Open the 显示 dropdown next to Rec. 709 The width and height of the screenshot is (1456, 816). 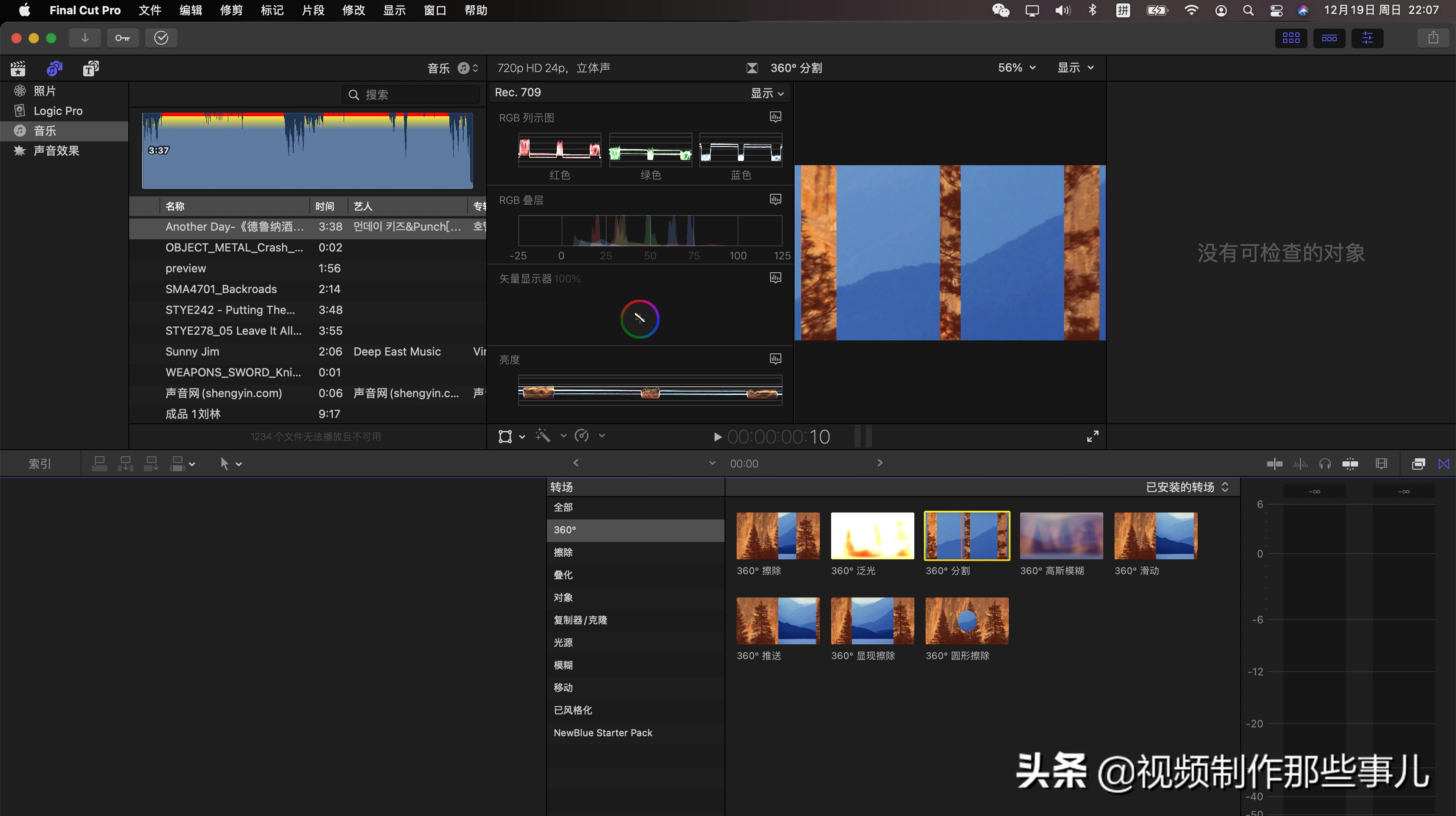click(x=767, y=93)
